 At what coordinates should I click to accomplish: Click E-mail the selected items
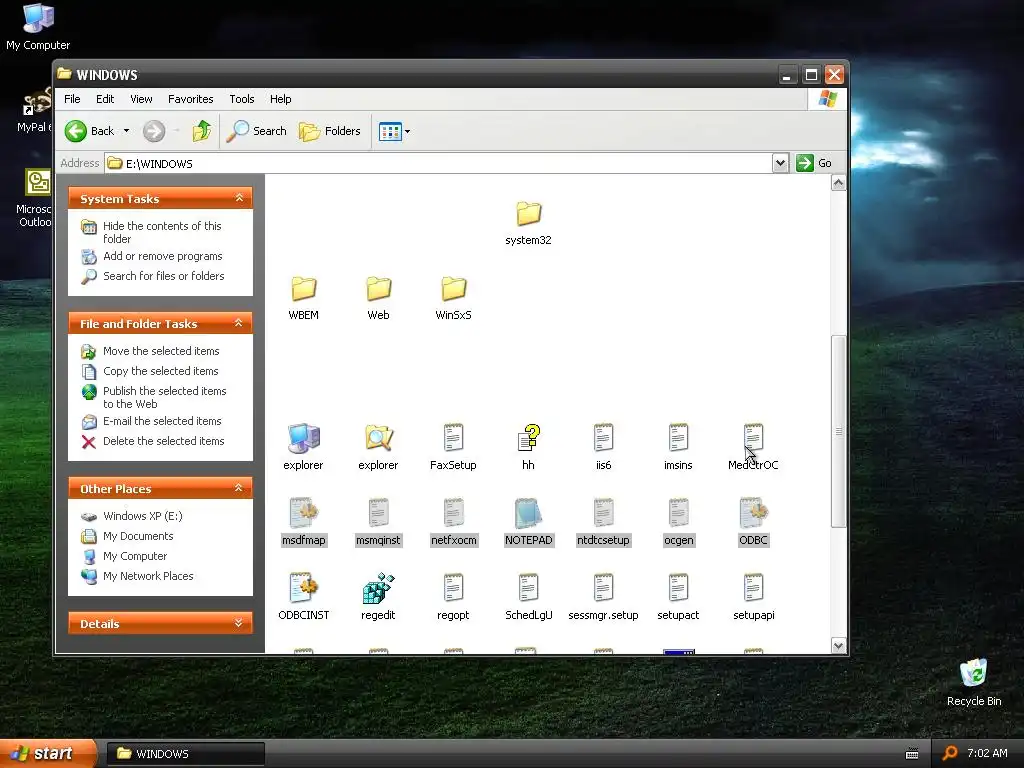pos(162,421)
